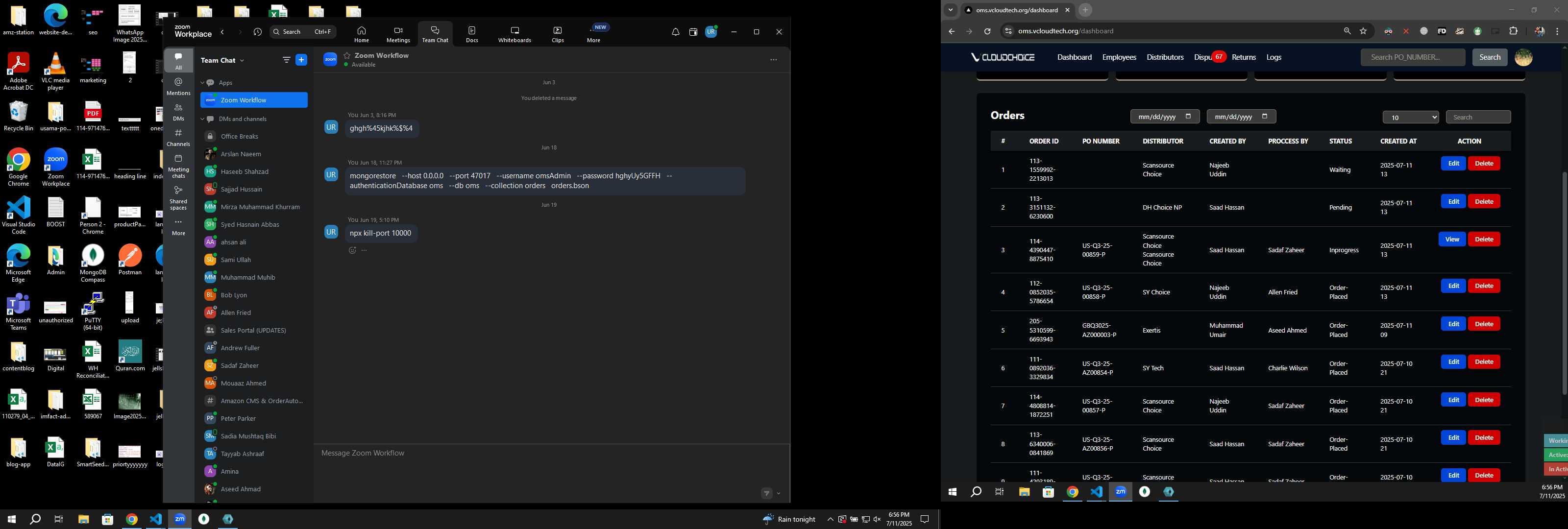Click Search PO_NUMBER input field
Screen dimensions: 1568x529
[1413, 57]
